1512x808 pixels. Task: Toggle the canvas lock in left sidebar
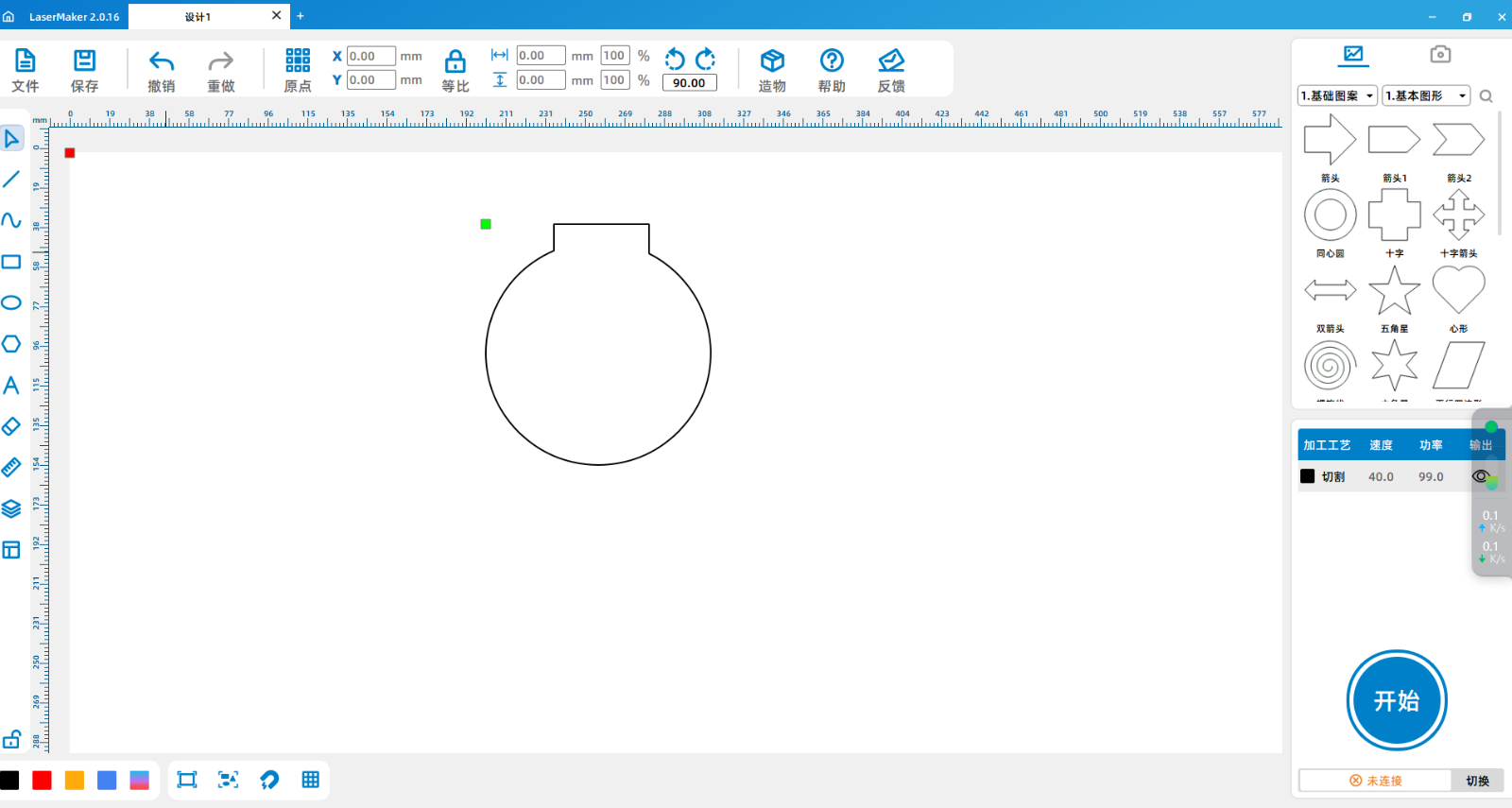pos(11,739)
